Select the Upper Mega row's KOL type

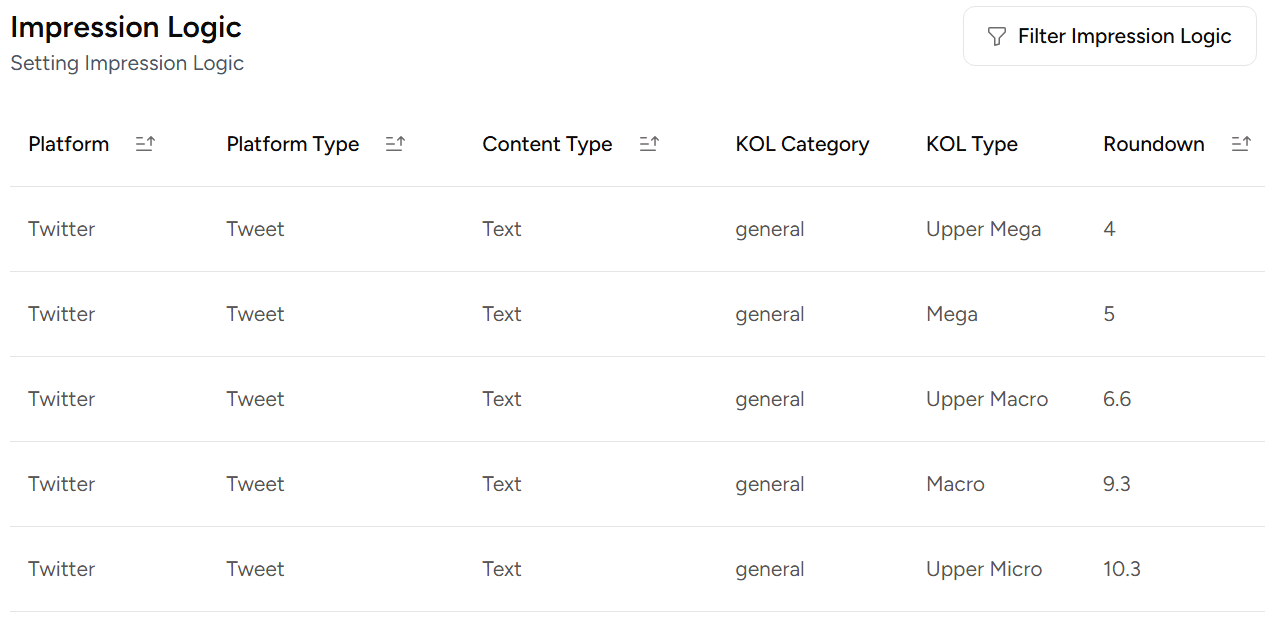click(983, 229)
